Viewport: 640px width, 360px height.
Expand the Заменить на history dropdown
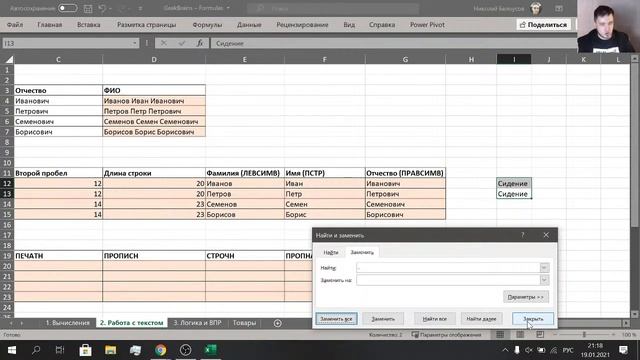(x=544, y=280)
